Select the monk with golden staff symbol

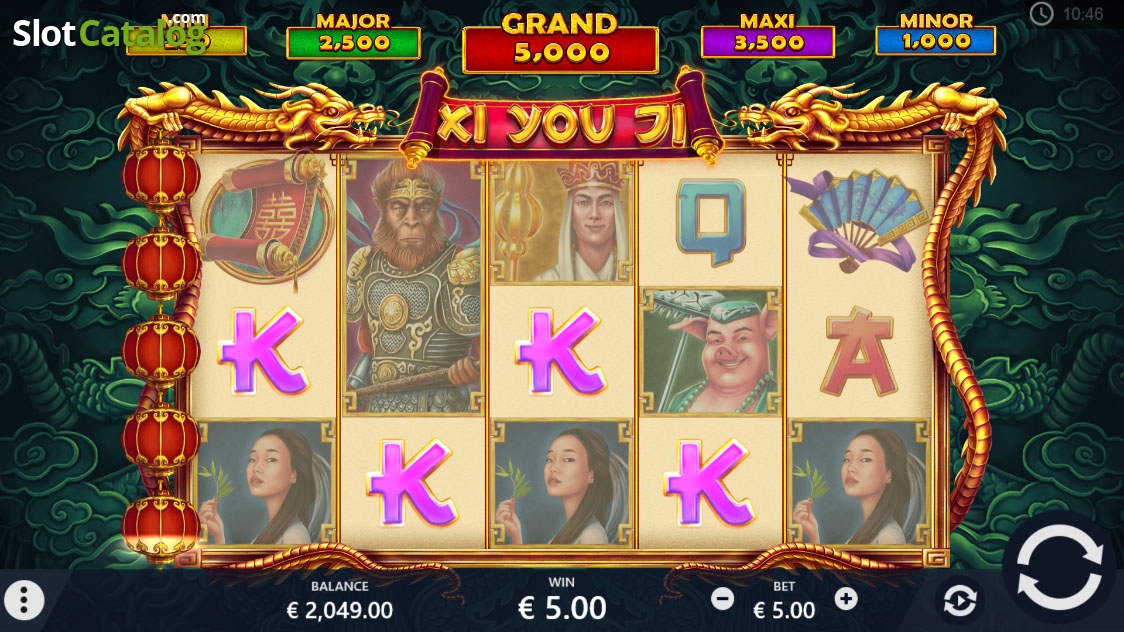click(561, 221)
